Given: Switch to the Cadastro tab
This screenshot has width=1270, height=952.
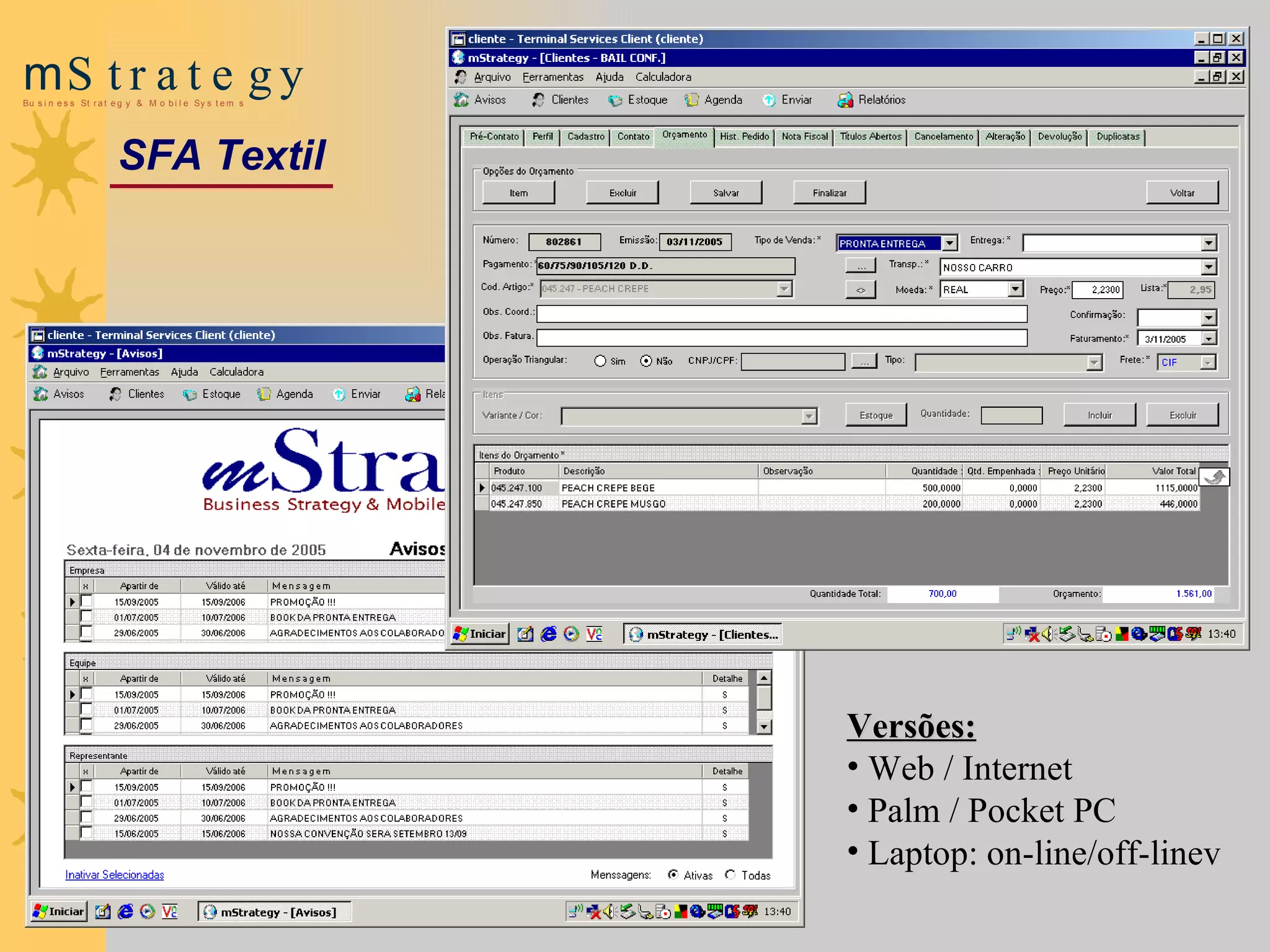Looking at the screenshot, I should pos(585,136).
